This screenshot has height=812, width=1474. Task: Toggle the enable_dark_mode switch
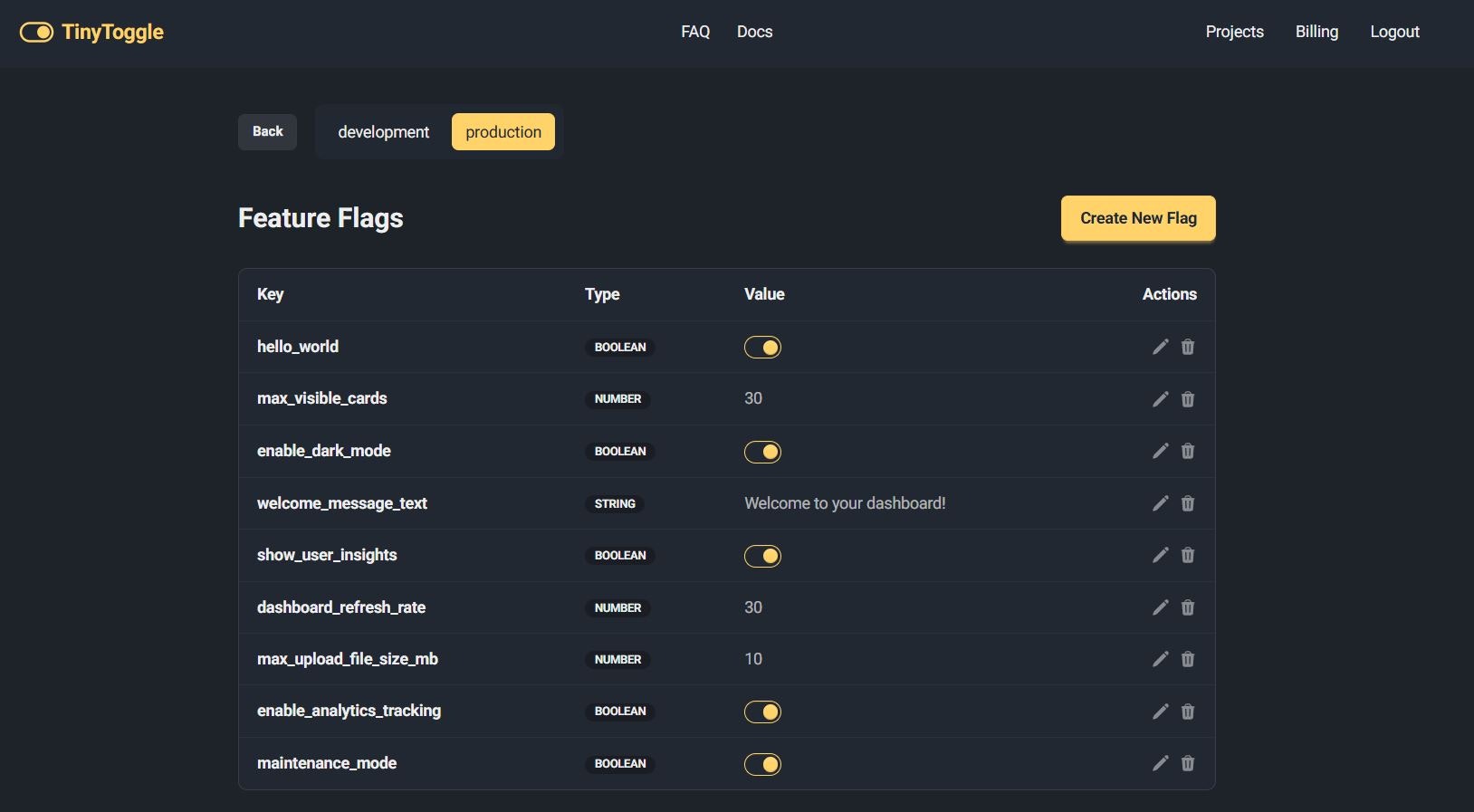tap(762, 452)
